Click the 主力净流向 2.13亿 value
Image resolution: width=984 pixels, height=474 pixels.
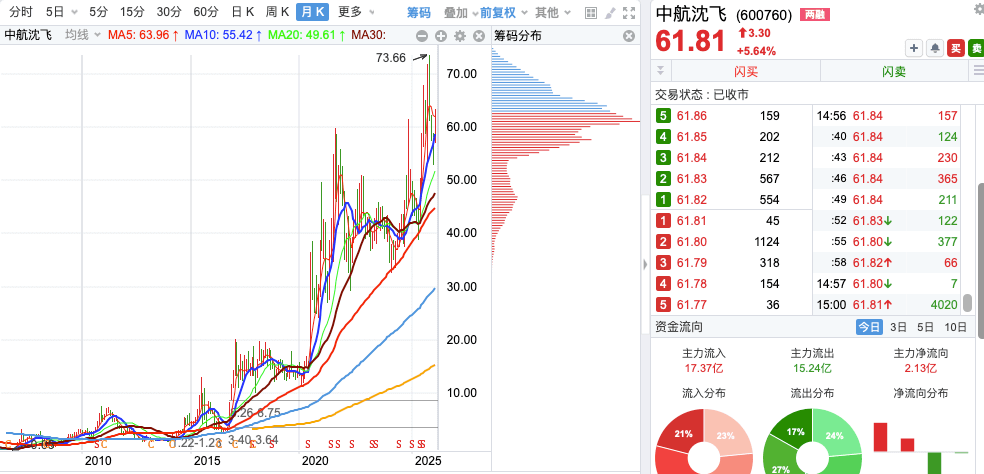(921, 369)
